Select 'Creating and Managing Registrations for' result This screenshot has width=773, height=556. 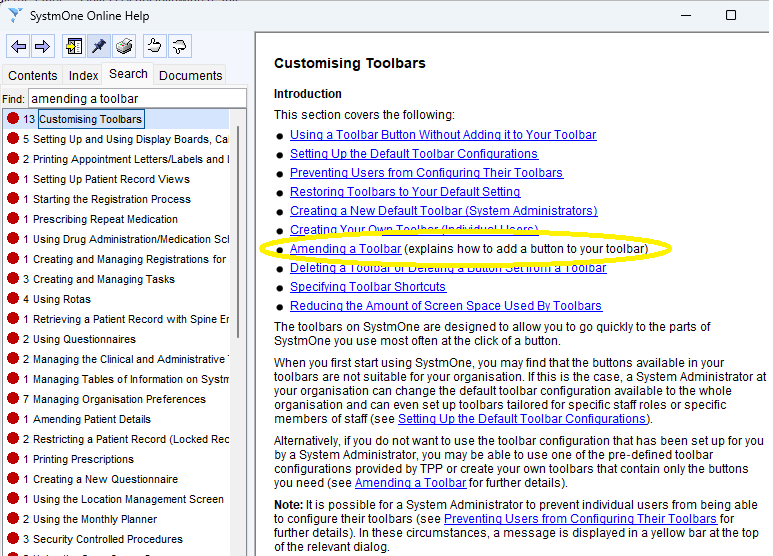(129, 259)
